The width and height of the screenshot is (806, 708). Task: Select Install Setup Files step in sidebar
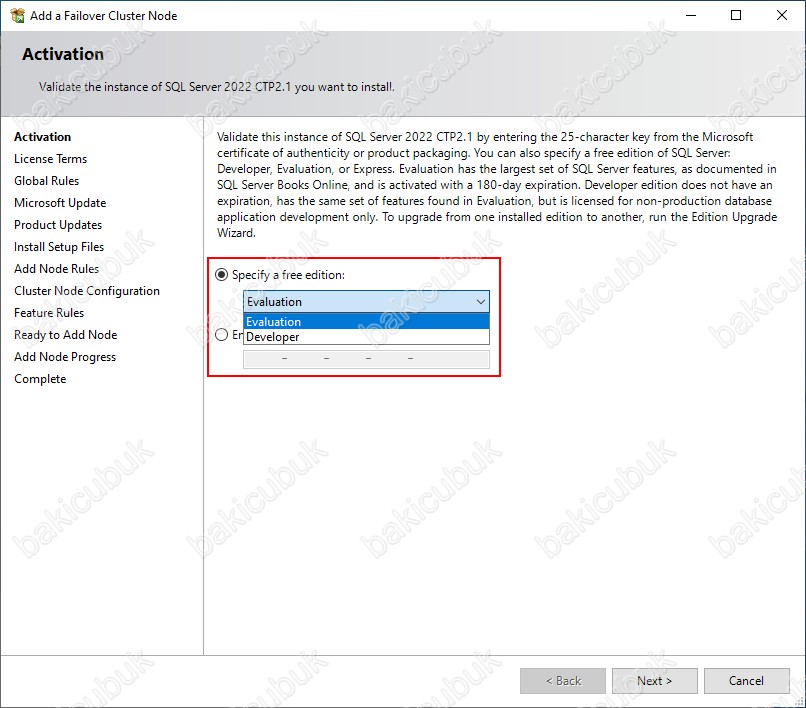(x=59, y=247)
